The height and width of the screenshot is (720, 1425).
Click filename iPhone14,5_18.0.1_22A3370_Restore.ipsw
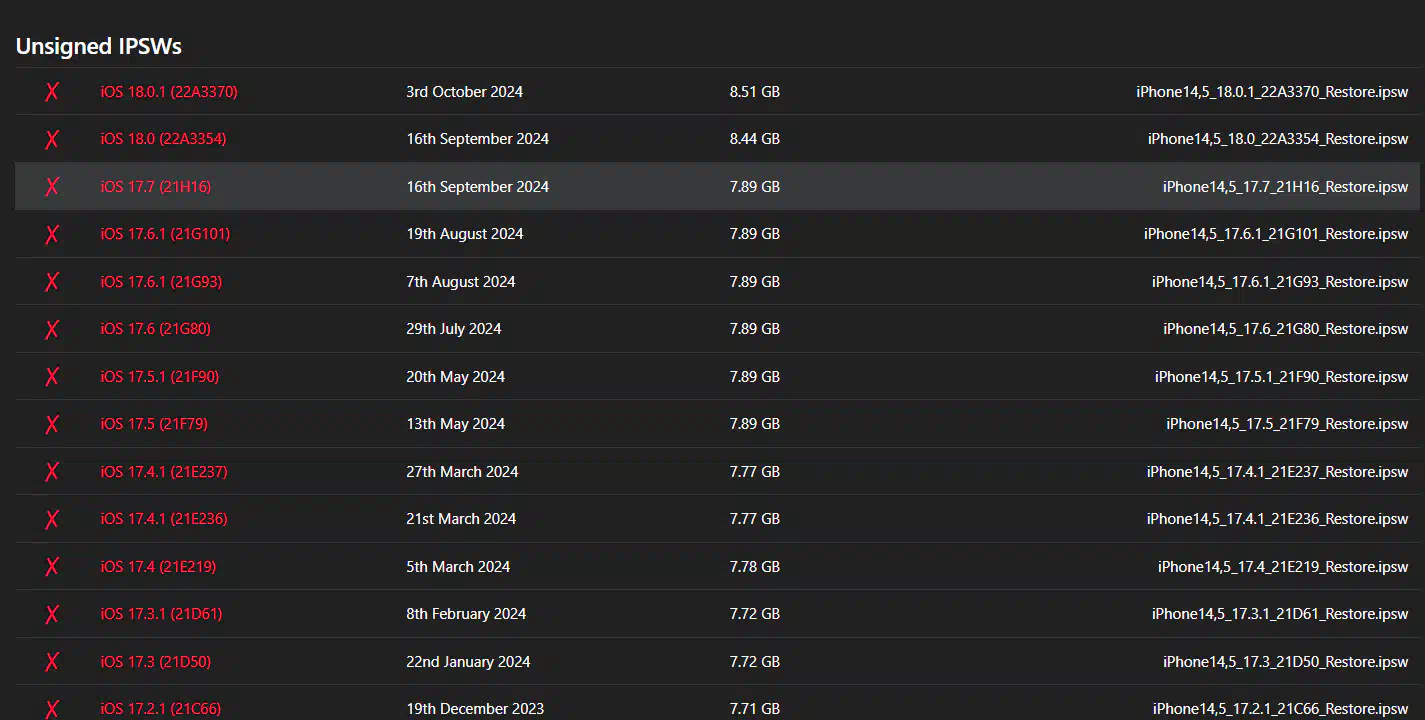[x=1272, y=92]
